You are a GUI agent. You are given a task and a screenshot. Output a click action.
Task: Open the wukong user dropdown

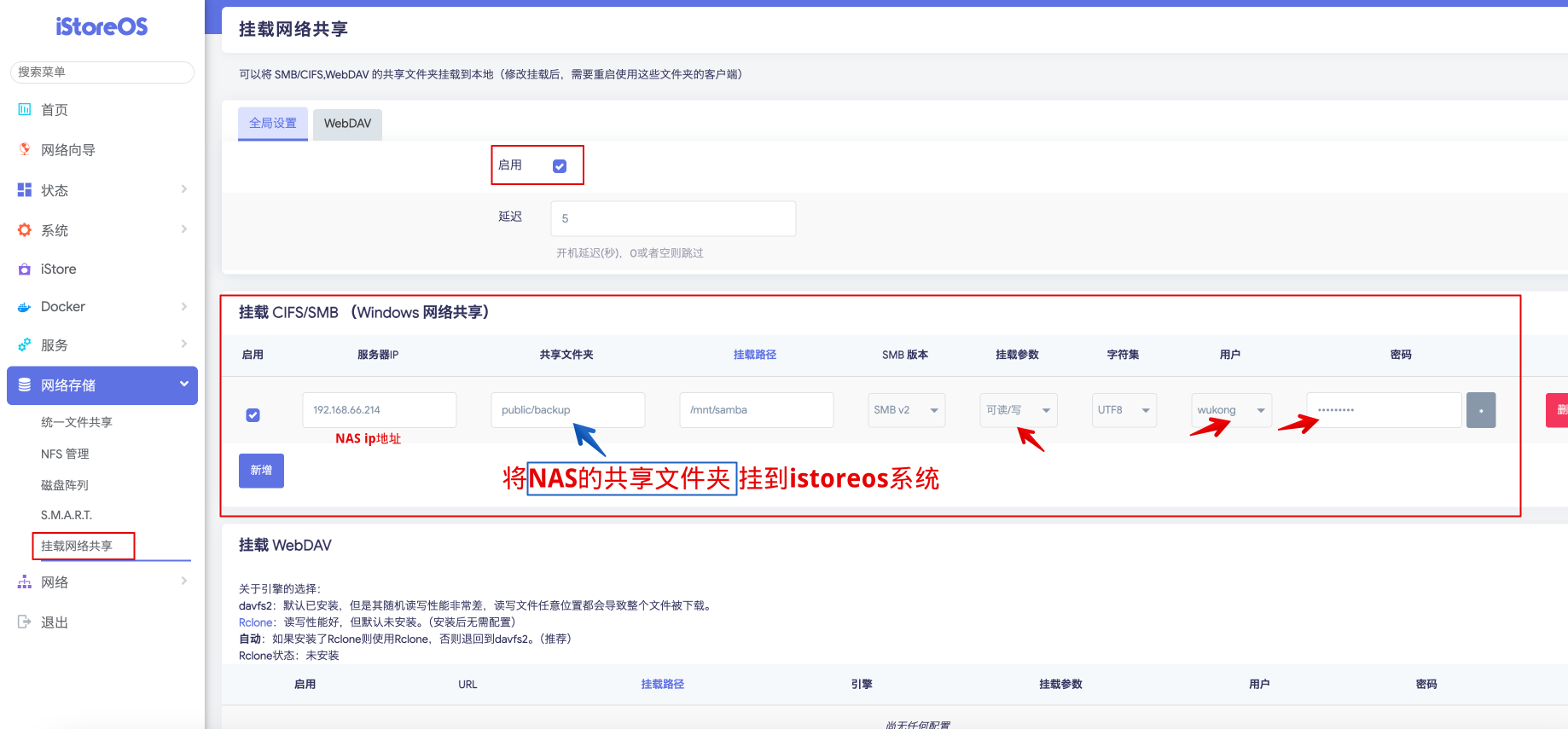[x=1231, y=410]
